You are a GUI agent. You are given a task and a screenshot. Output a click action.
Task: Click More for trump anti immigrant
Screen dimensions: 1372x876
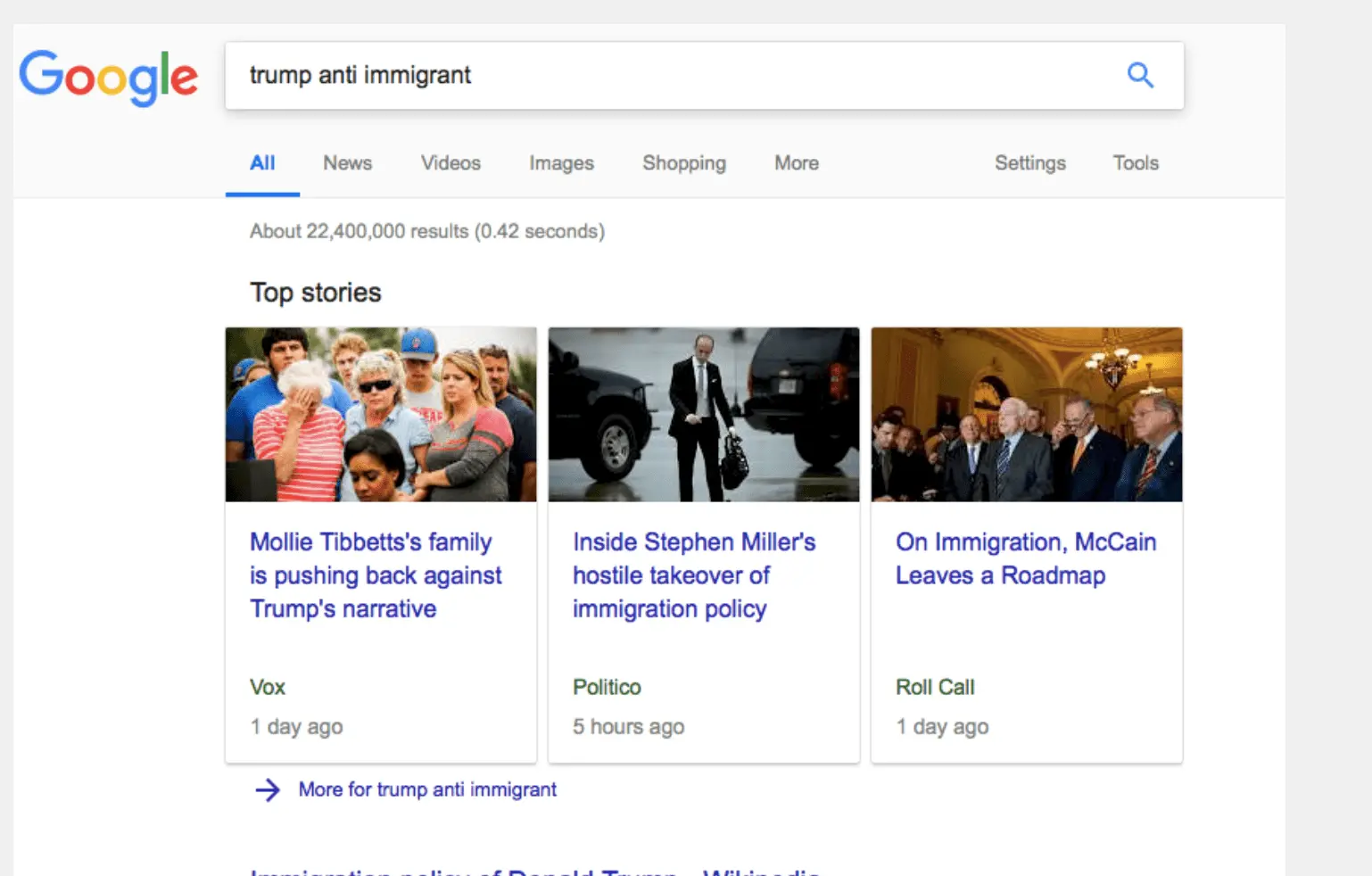pyautogui.click(x=426, y=789)
